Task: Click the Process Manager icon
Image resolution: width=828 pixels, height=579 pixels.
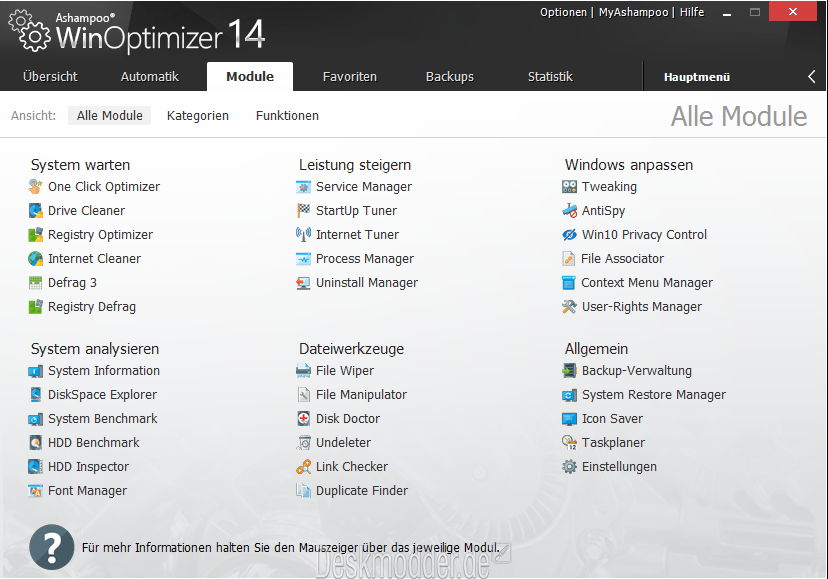Action: (x=303, y=258)
